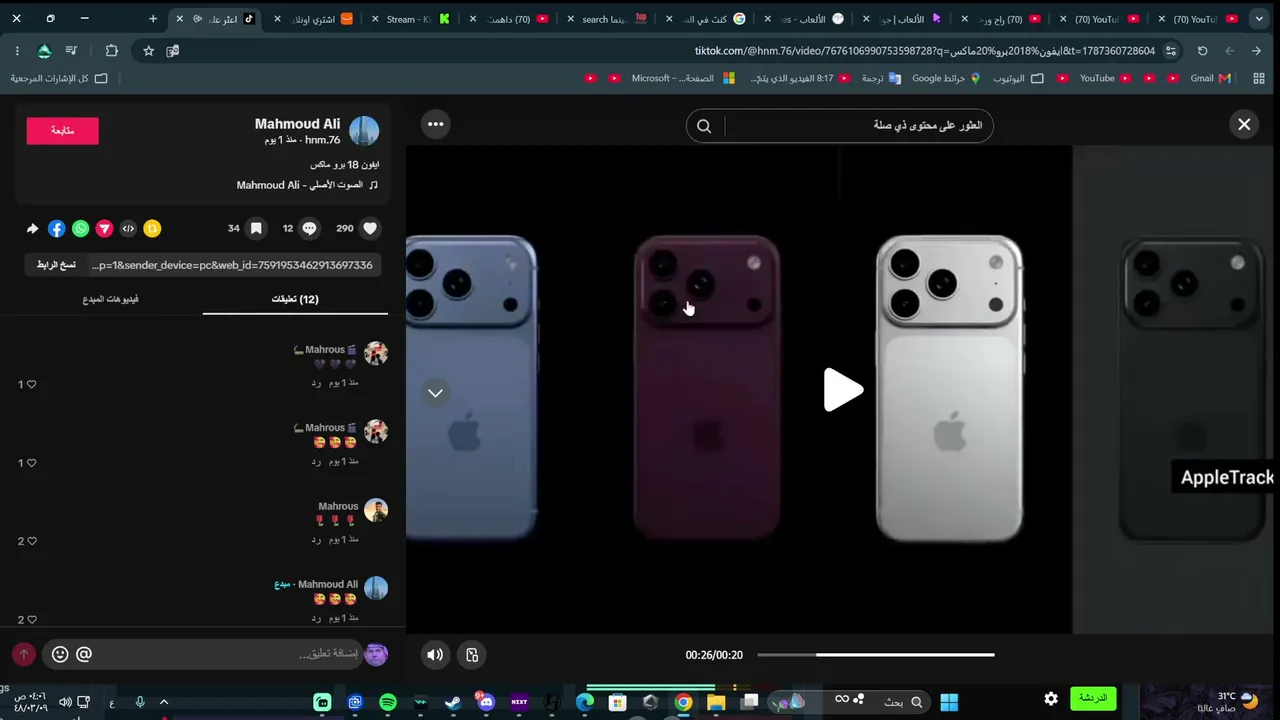This screenshot has width=1280, height=720.
Task: Copy the video link
Action: (56, 265)
